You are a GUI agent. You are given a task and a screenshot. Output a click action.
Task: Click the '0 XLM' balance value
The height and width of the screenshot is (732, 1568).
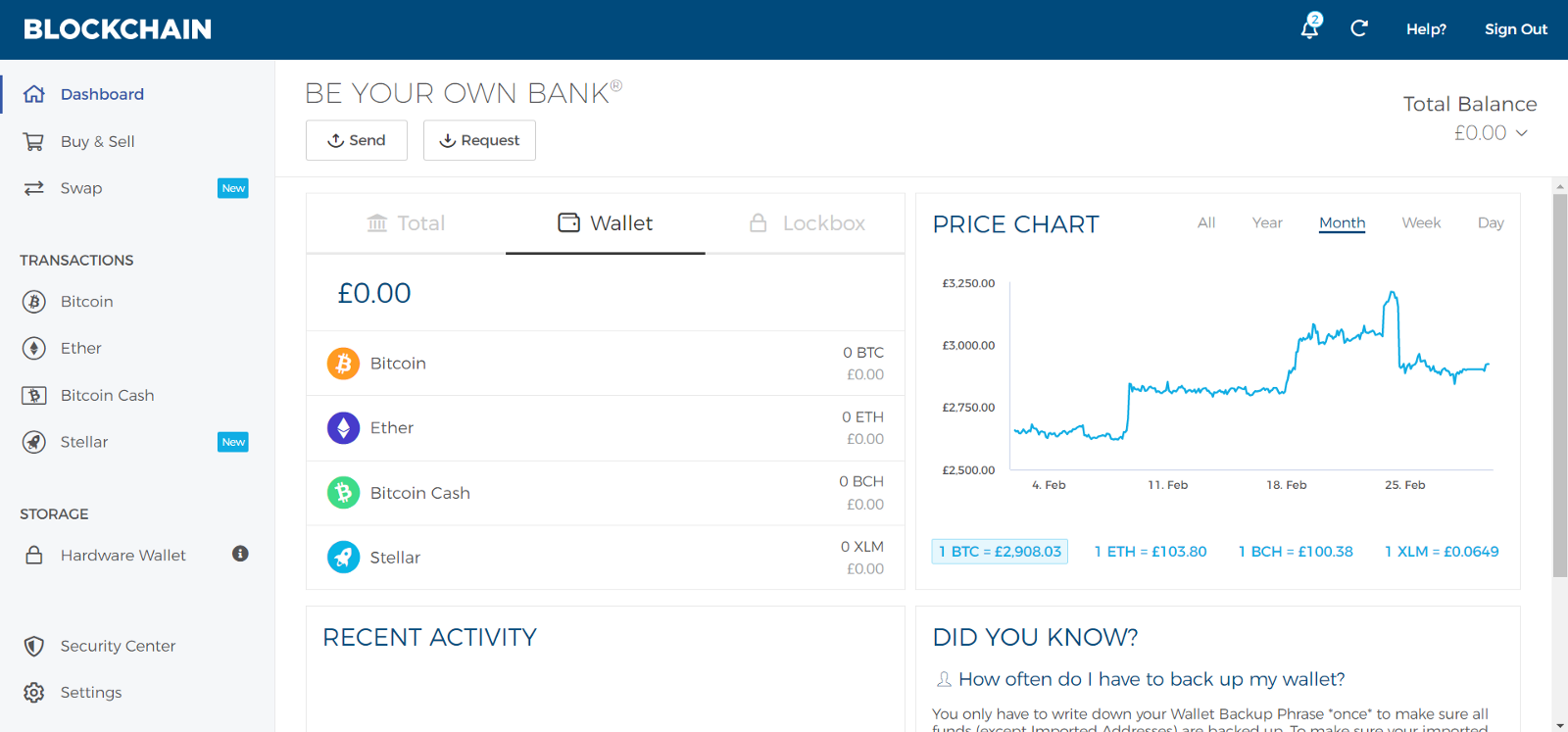coord(862,547)
